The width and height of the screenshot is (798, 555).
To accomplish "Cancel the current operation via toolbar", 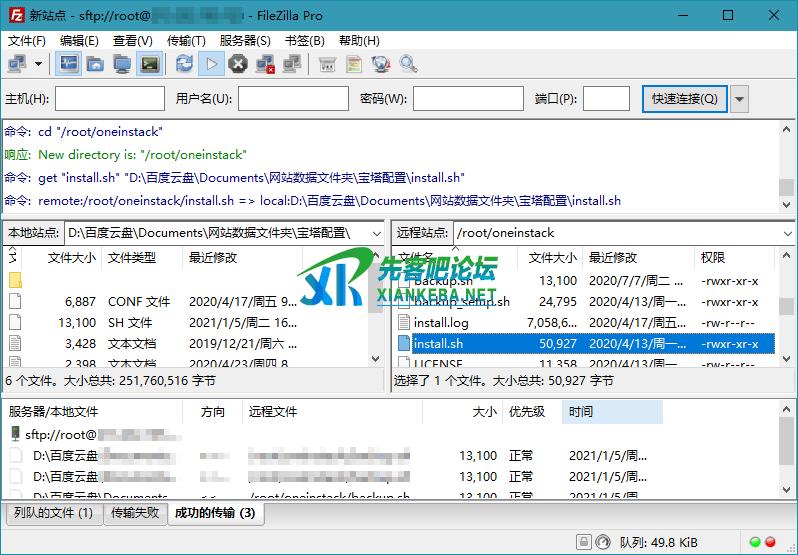I will [x=238, y=64].
